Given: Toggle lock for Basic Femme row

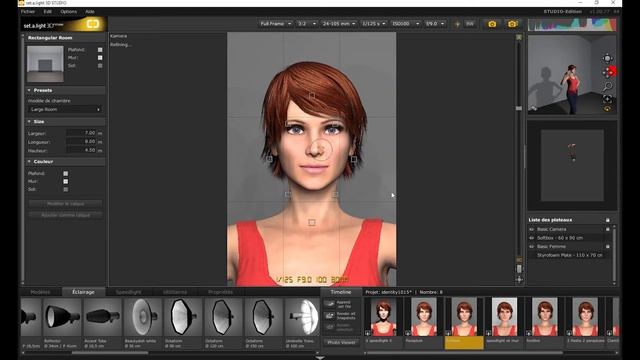Looking at the screenshot, I should coord(607,247).
